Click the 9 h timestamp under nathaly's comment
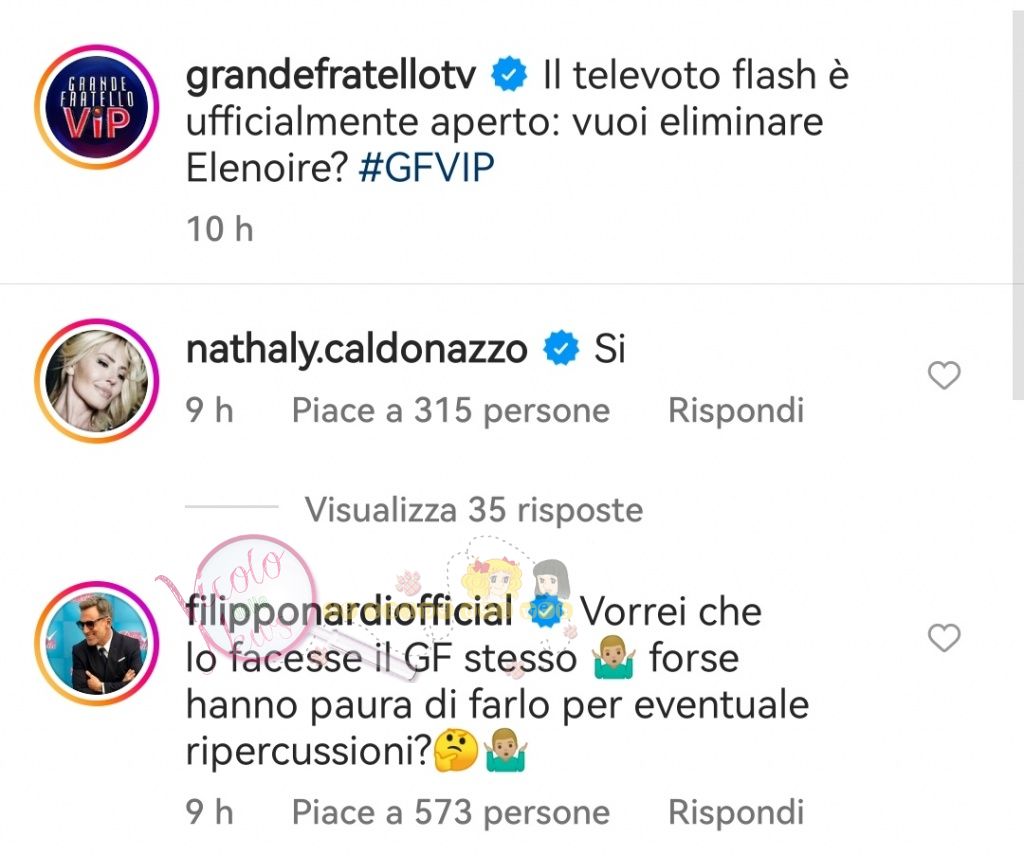 point(210,411)
